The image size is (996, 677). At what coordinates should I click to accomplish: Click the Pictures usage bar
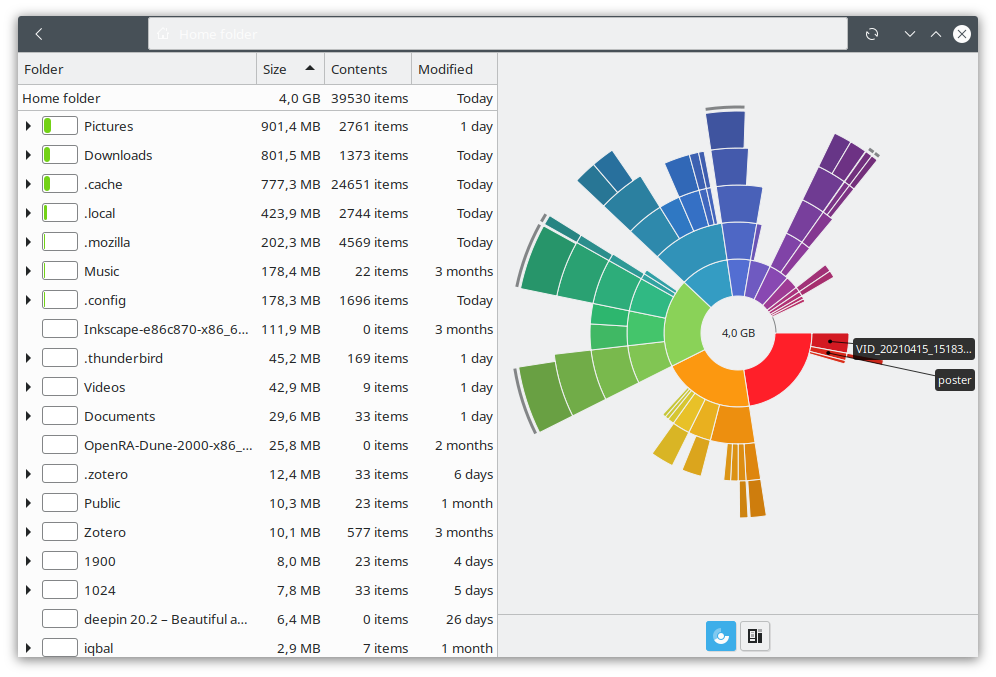pyautogui.click(x=60, y=126)
